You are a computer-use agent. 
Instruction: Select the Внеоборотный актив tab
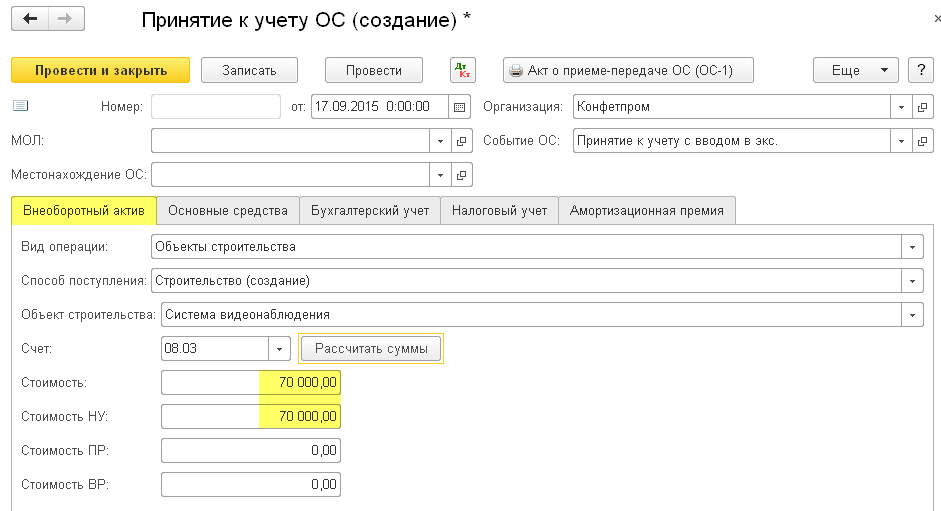(84, 211)
